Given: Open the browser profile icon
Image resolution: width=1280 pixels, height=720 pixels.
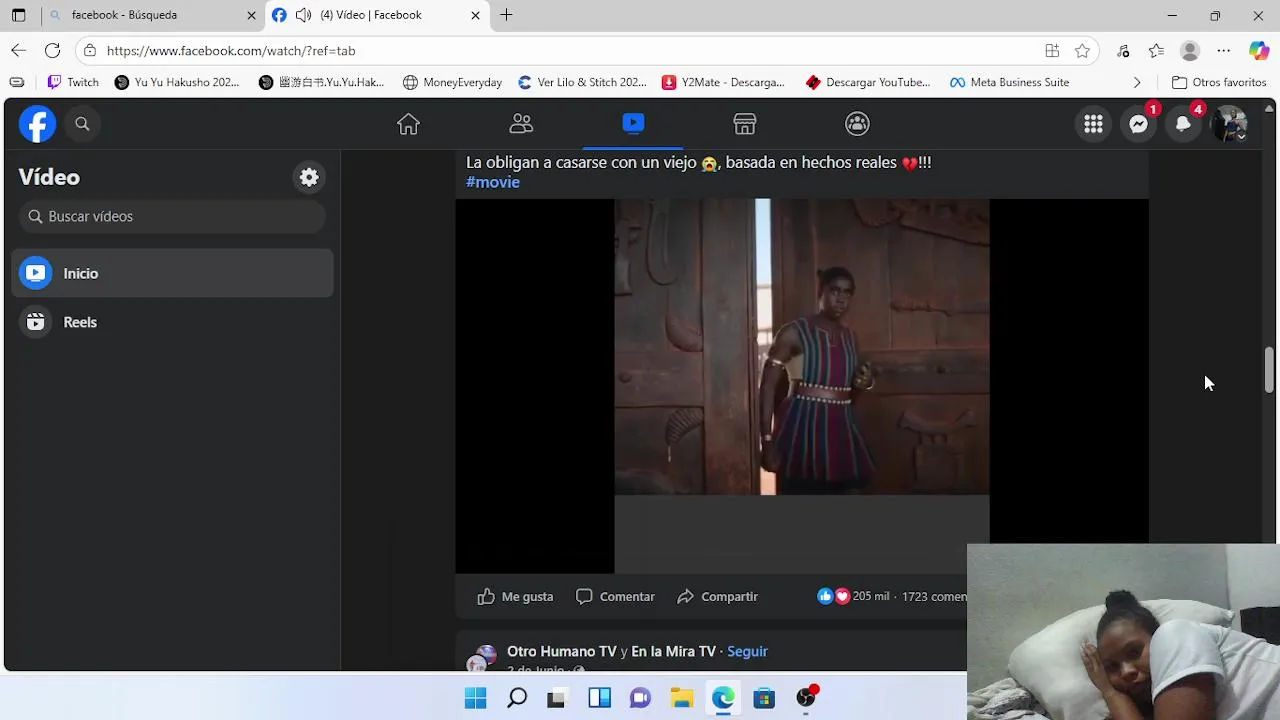Looking at the screenshot, I should (x=1190, y=51).
